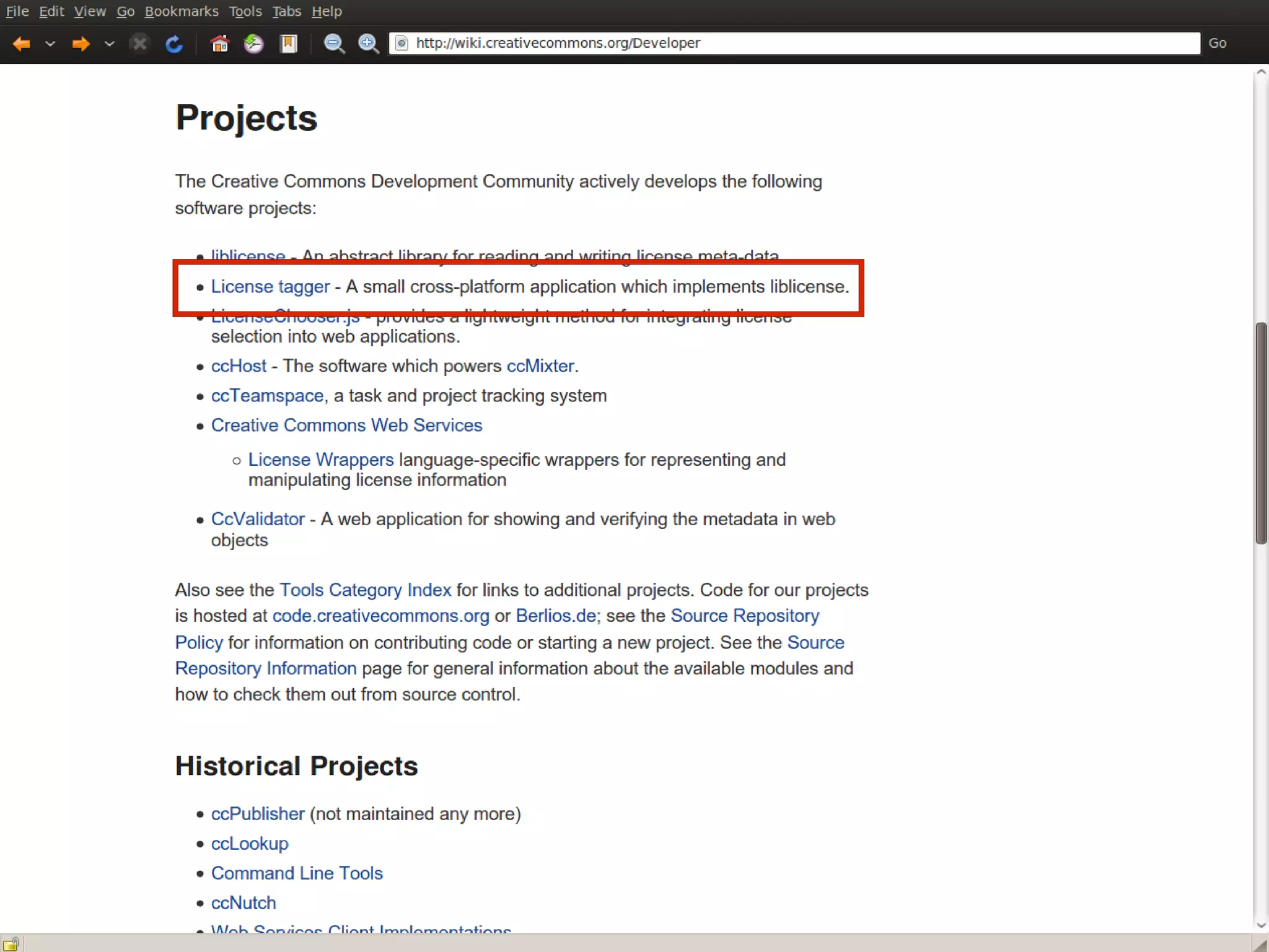
Task: Open the ccHost link
Action: pos(239,366)
